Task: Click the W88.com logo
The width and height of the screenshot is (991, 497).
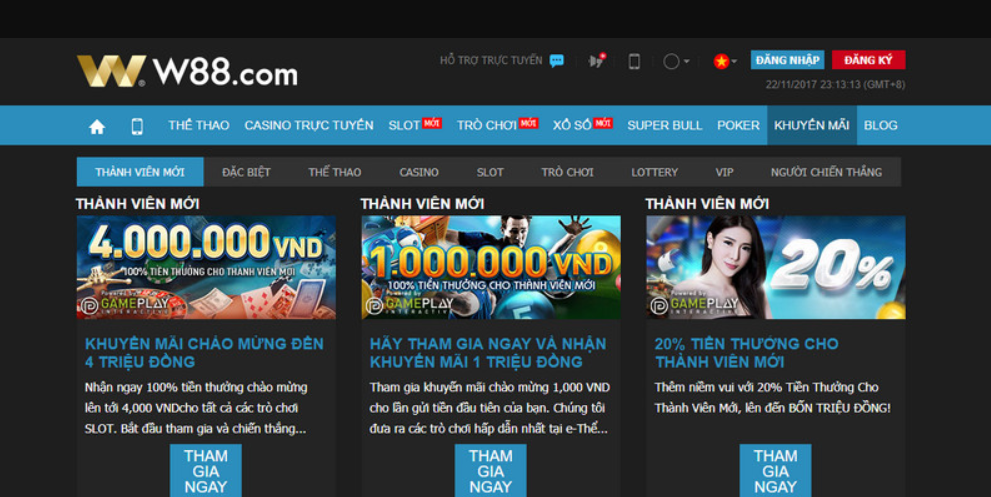Action: pyautogui.click(x=187, y=72)
